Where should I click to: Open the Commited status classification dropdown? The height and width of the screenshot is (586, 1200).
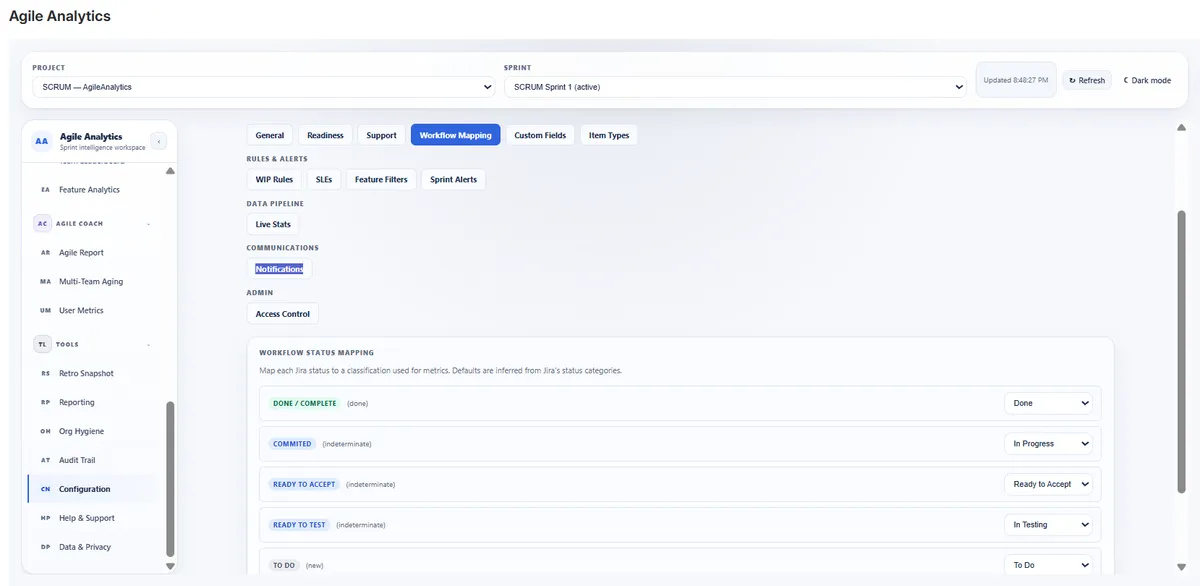click(1048, 444)
